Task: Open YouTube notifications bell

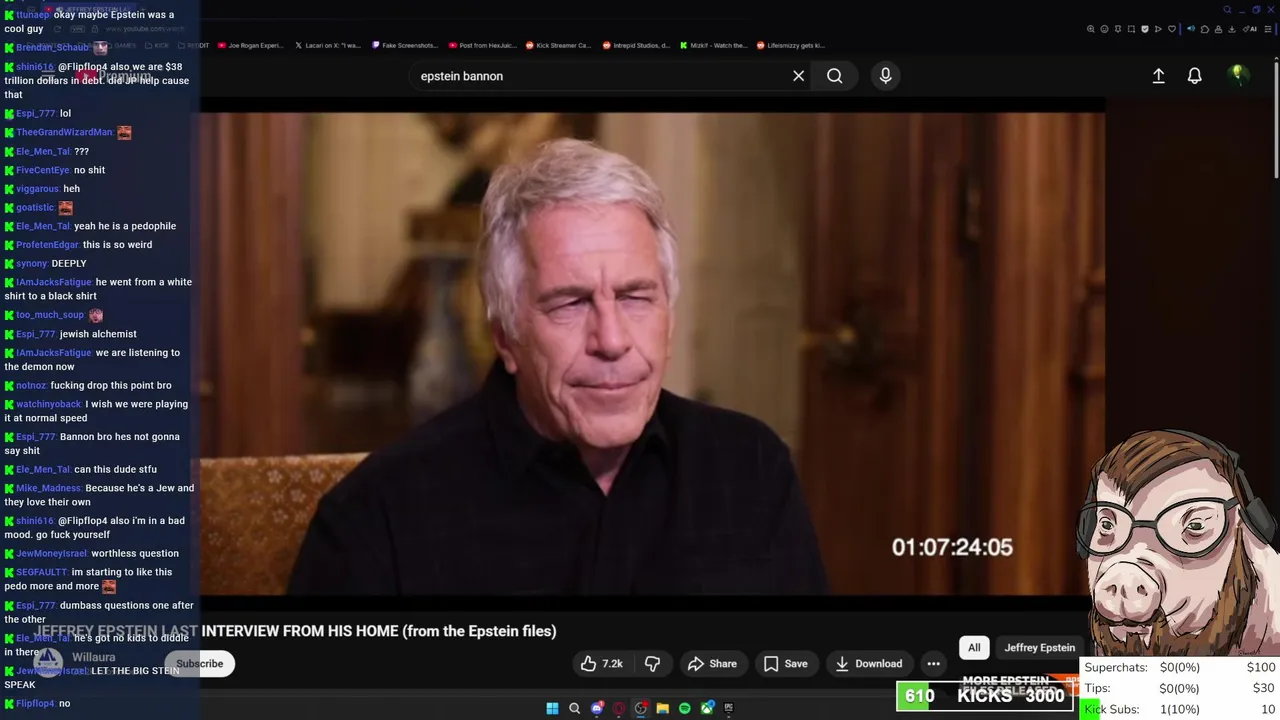Action: (x=1194, y=76)
